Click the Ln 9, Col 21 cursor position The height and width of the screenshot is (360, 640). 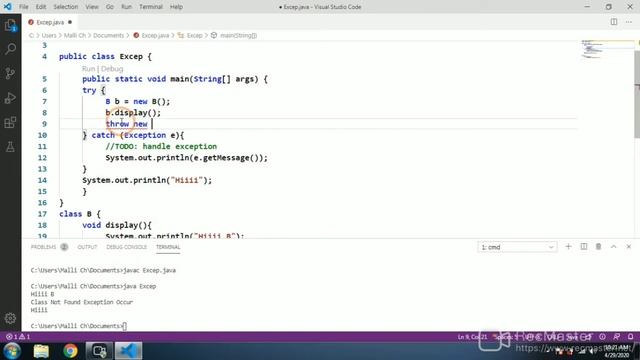pos(472,337)
